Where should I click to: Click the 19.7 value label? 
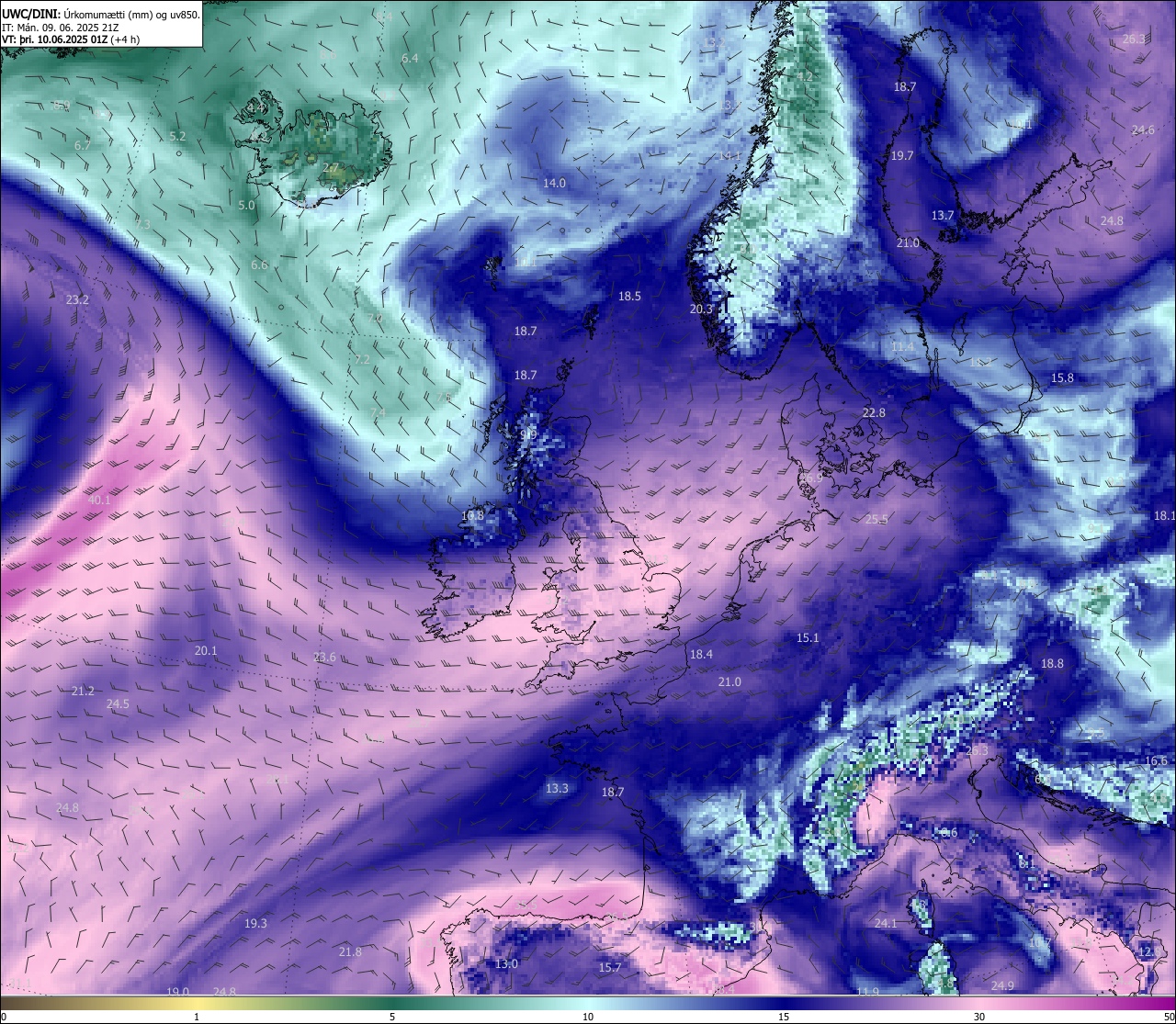pyautogui.click(x=902, y=155)
